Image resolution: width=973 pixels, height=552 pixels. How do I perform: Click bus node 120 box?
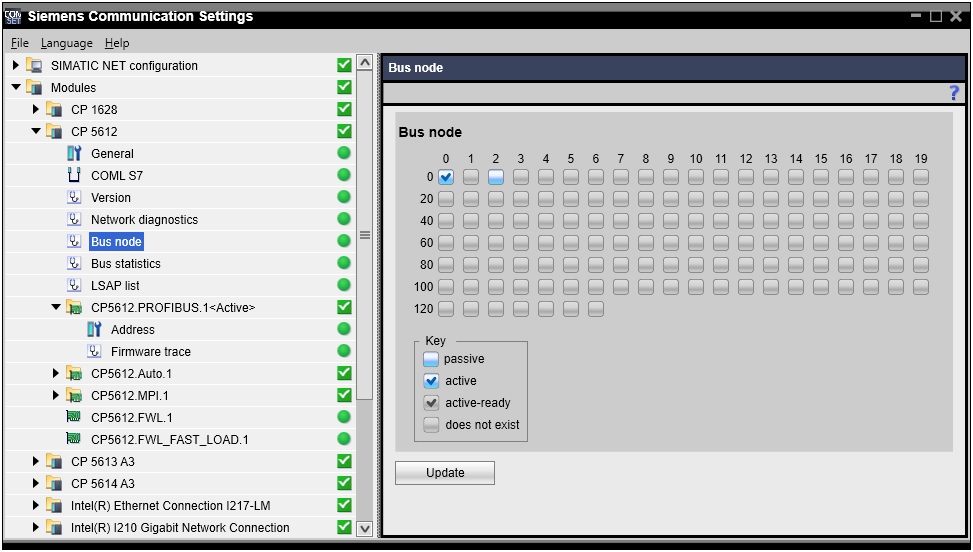446,309
